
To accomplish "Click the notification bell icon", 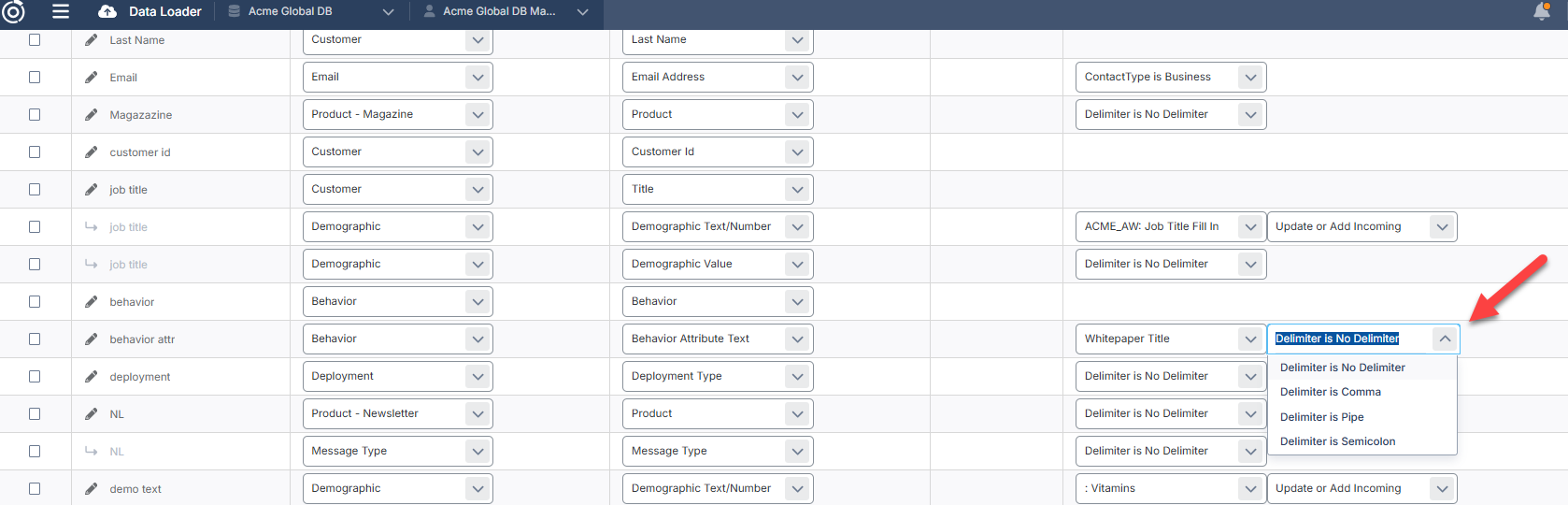I will coord(1542,11).
